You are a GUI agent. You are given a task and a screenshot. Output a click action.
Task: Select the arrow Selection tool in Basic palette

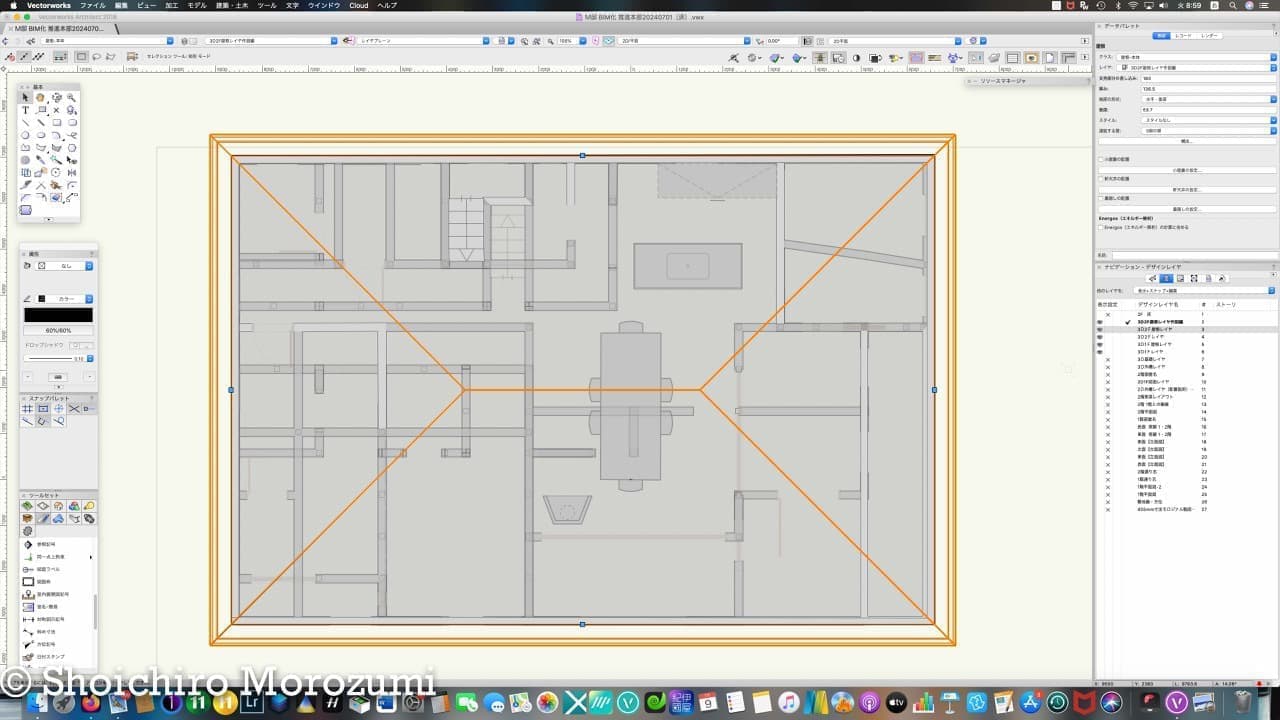pos(26,97)
